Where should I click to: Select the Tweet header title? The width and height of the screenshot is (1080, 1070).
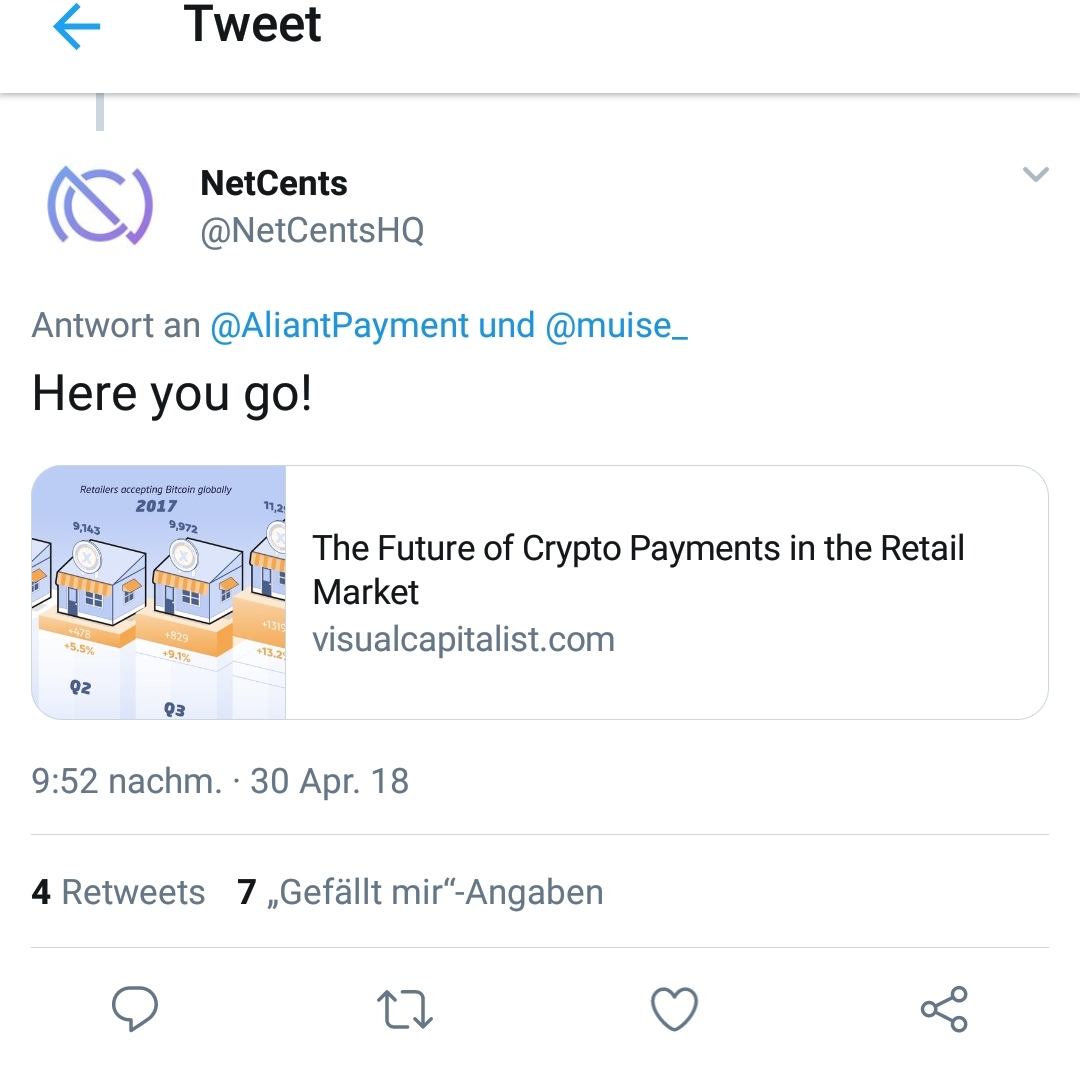(x=251, y=27)
